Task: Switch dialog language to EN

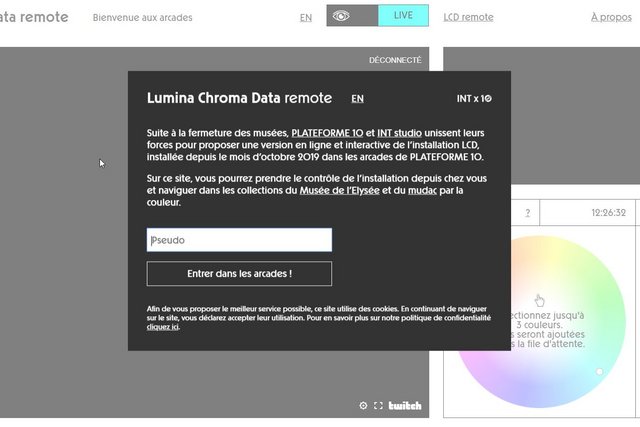Action: [x=357, y=99]
